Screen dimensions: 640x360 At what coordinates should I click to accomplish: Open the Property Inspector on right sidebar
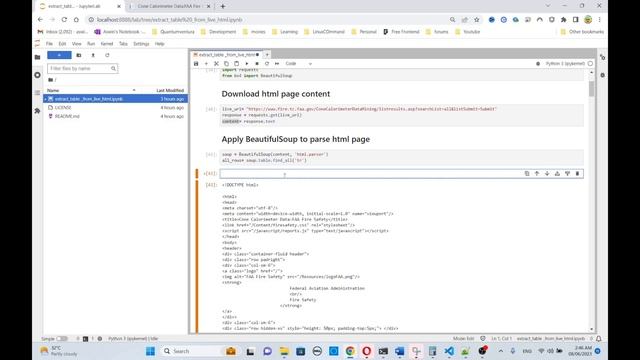[602, 58]
